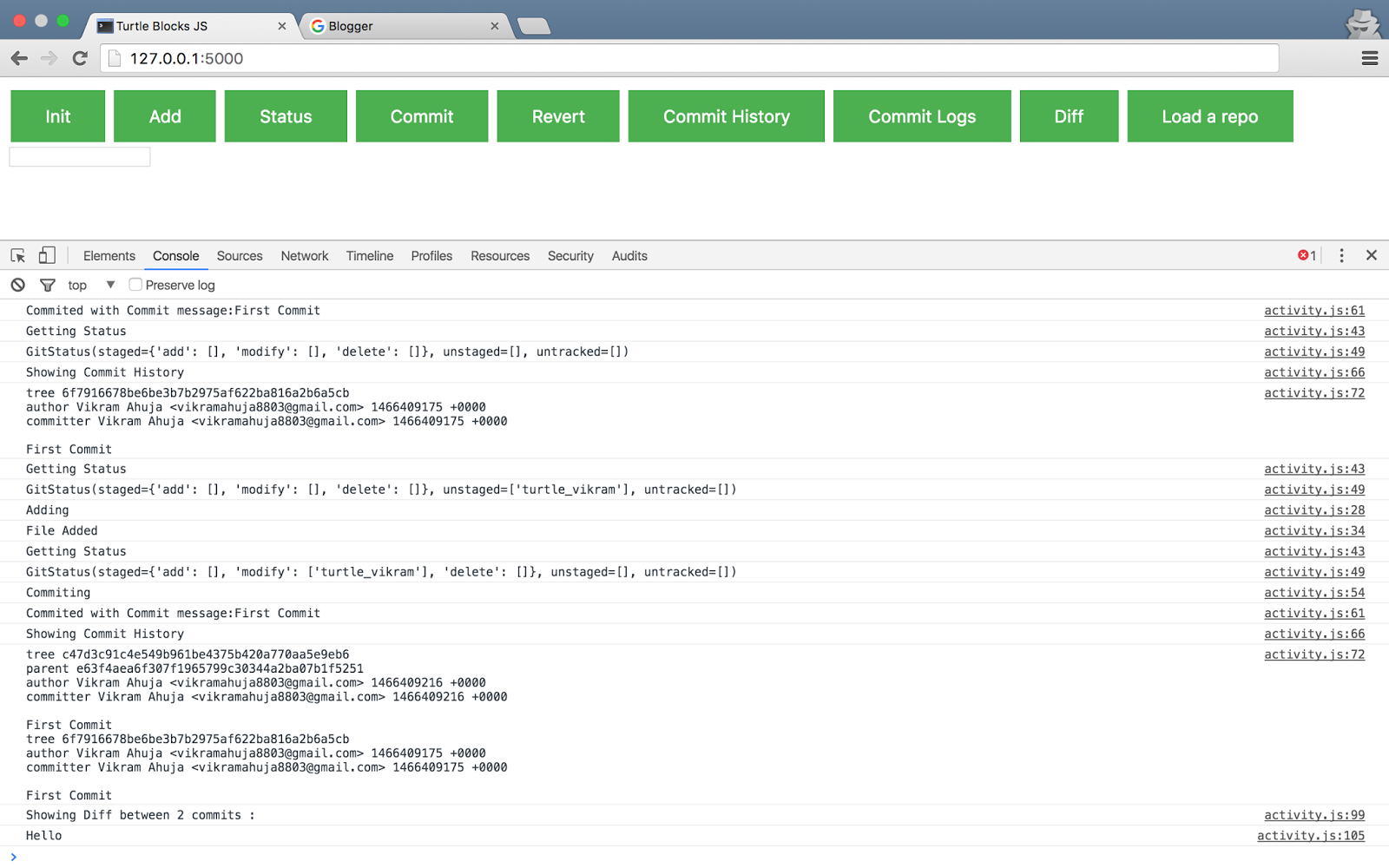Screen dimensions: 1389x868
Task: Close the DevTools panel
Action: pyautogui.click(x=1372, y=255)
